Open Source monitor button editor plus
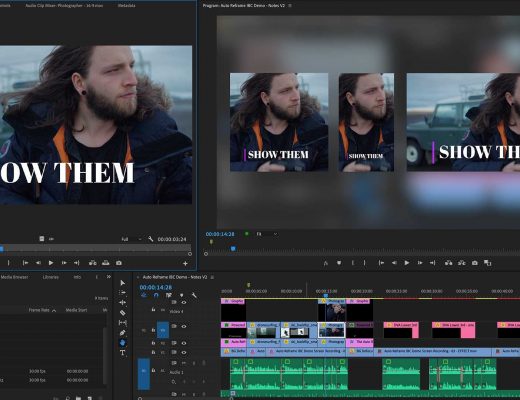Viewport: 520px width, 400px height. pos(185,263)
